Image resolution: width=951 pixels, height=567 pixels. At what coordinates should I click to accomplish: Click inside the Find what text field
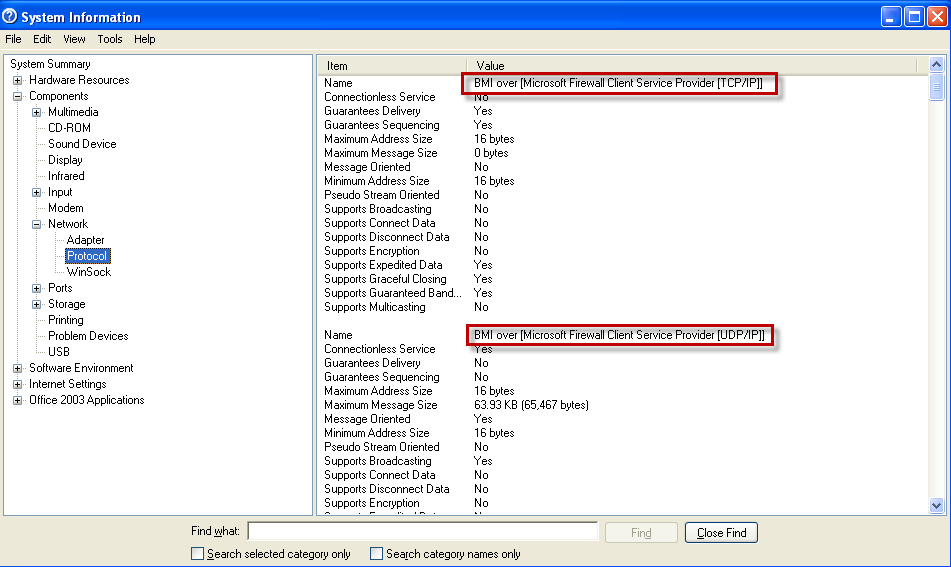[x=422, y=532]
